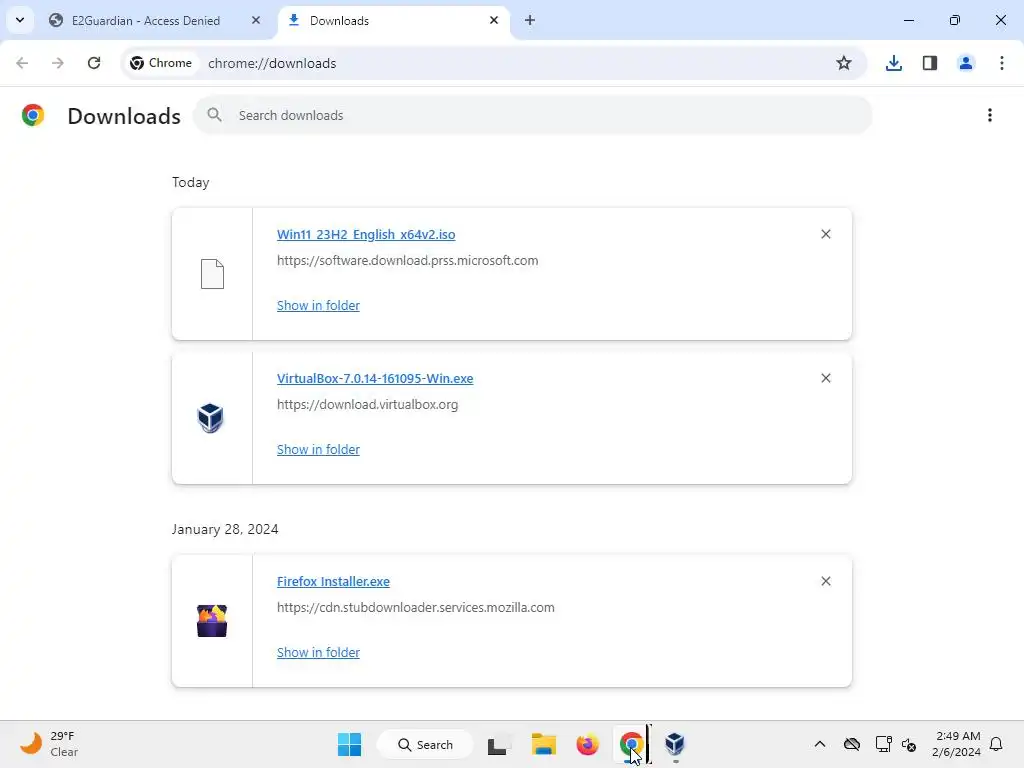Open the Windows Start menu

tap(349, 744)
